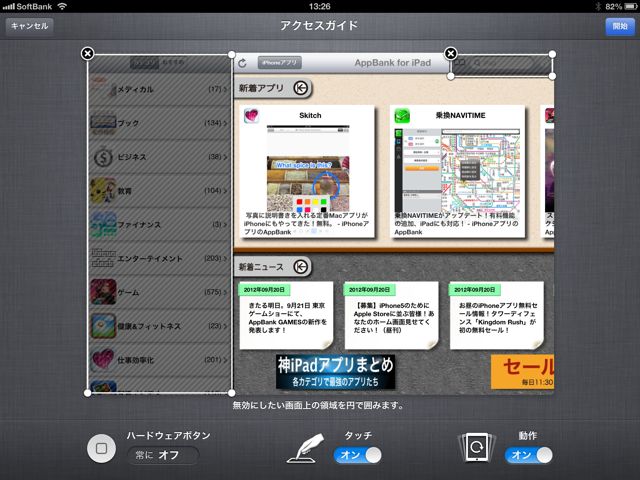Expand 仕事効率化 row chevron (201)
Viewport: 640px width, 480px height.
pyautogui.click(x=225, y=360)
